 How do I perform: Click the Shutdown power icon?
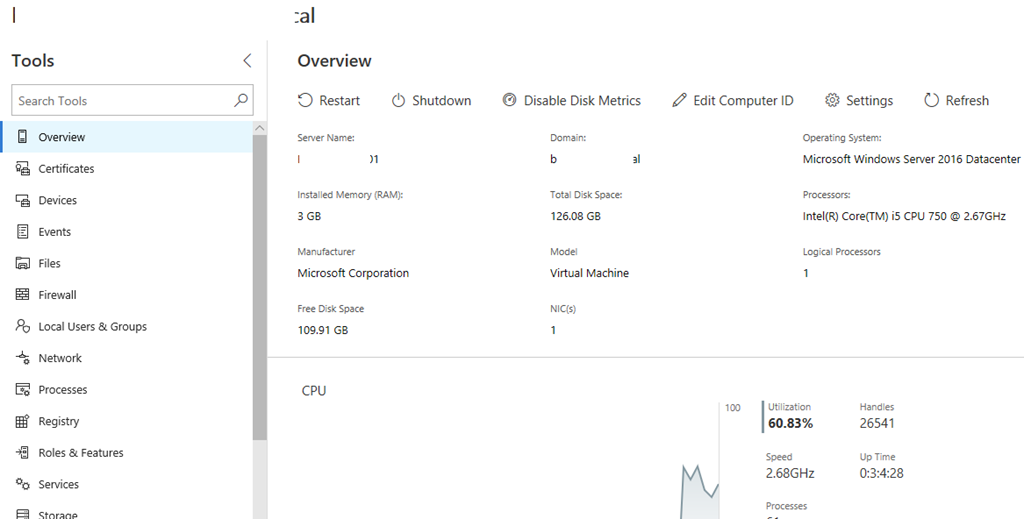[398, 100]
